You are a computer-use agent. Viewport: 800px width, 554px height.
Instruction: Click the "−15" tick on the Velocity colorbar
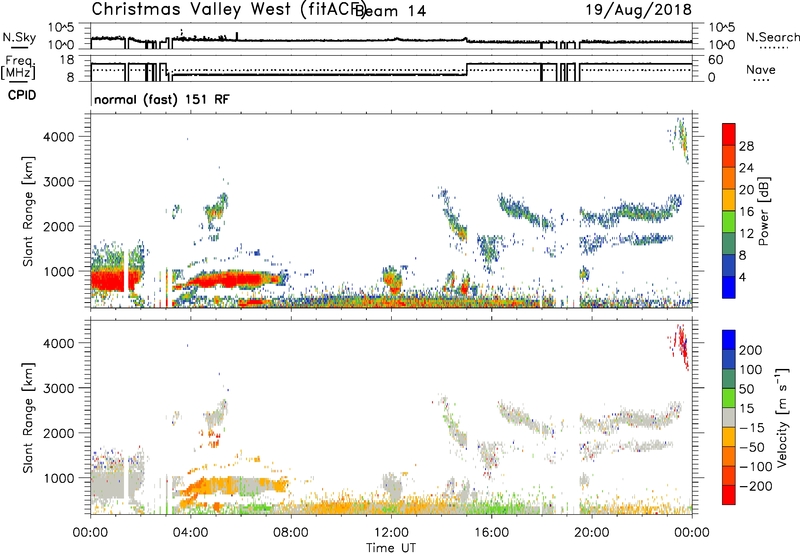point(752,428)
